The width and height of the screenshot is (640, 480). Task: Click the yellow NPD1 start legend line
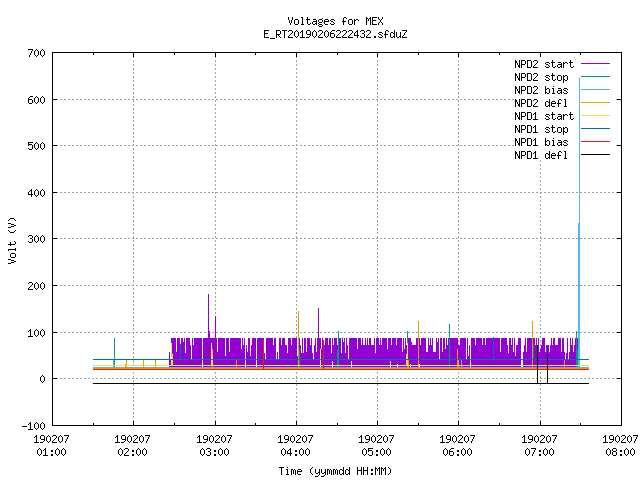point(595,116)
